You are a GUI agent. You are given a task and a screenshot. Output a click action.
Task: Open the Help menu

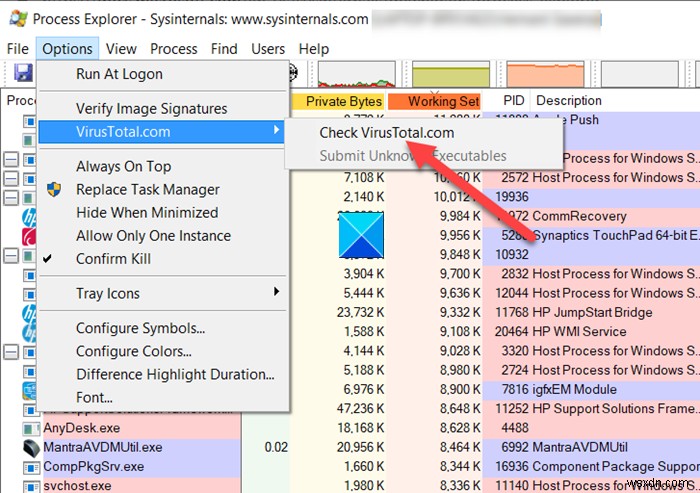pyautogui.click(x=314, y=49)
